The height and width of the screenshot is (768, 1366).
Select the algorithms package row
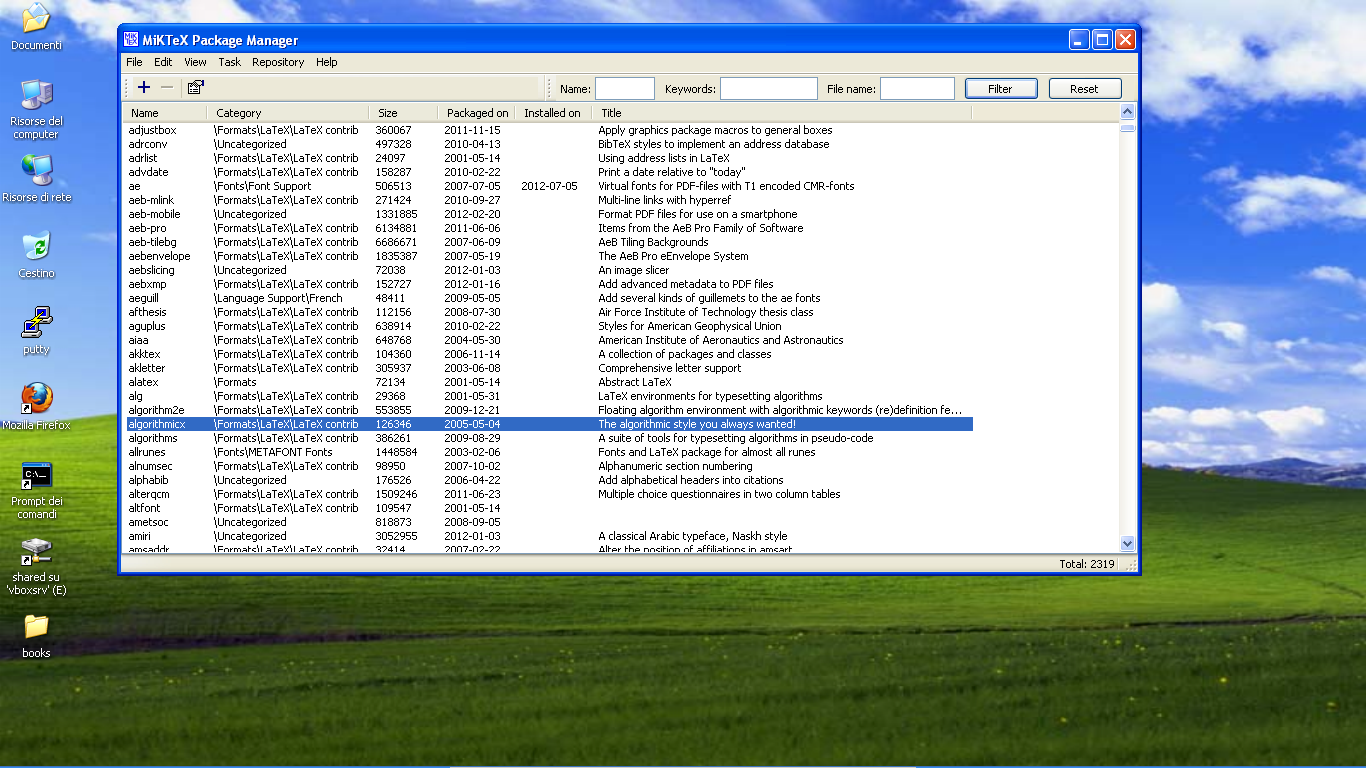click(548, 438)
